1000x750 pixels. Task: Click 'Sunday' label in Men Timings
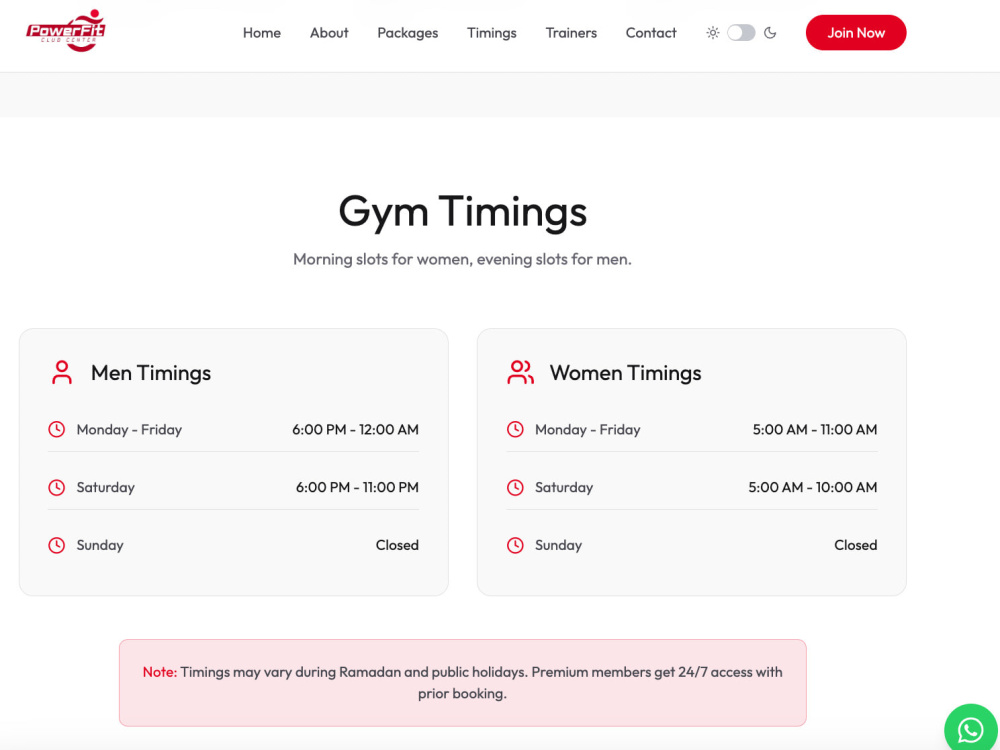(100, 545)
